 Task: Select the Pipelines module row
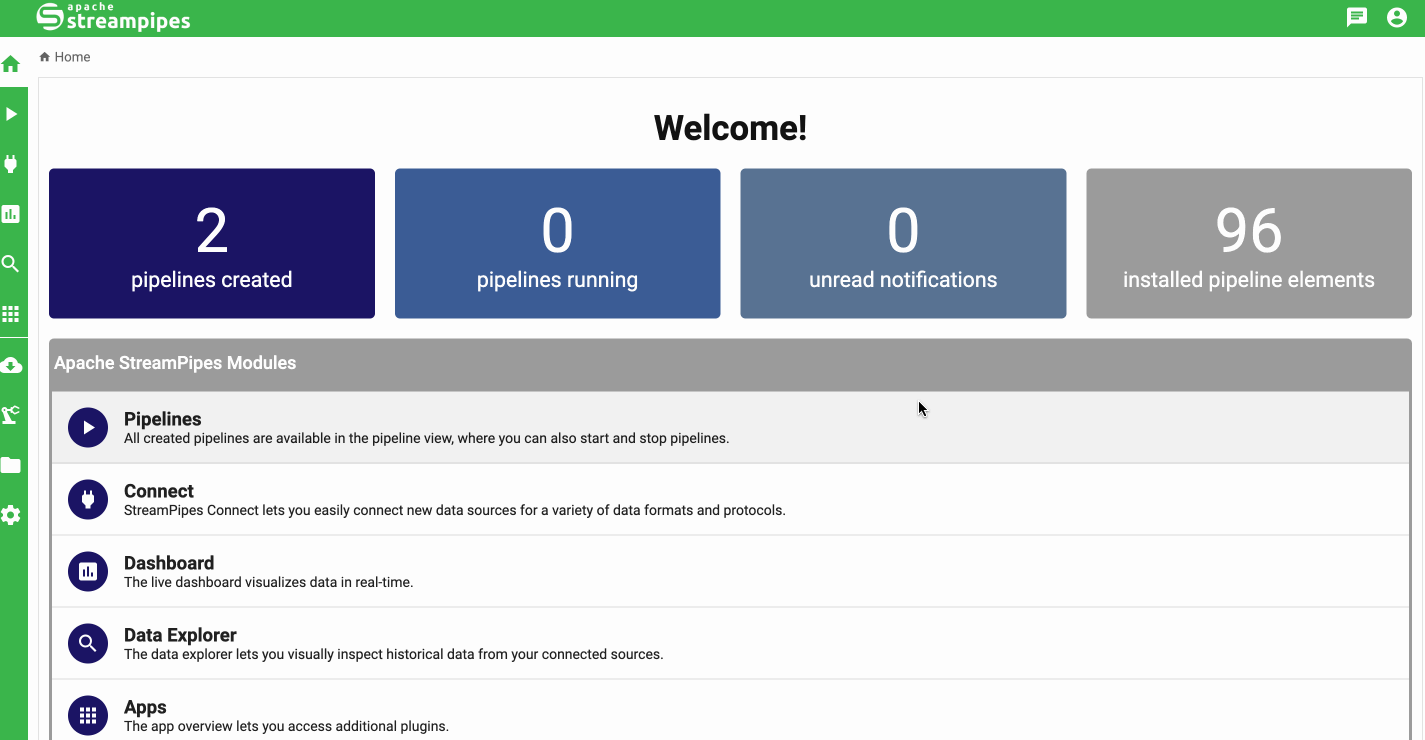pos(730,427)
